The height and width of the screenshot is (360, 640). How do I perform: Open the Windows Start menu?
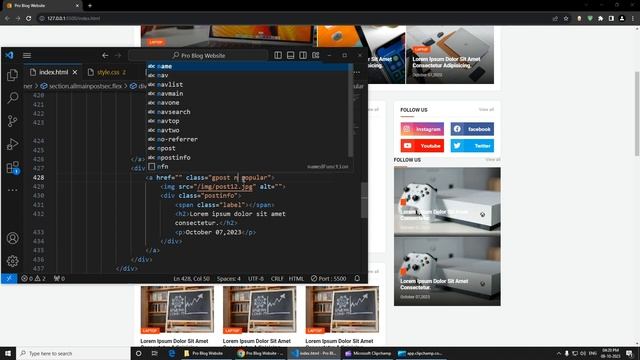coord(8,353)
